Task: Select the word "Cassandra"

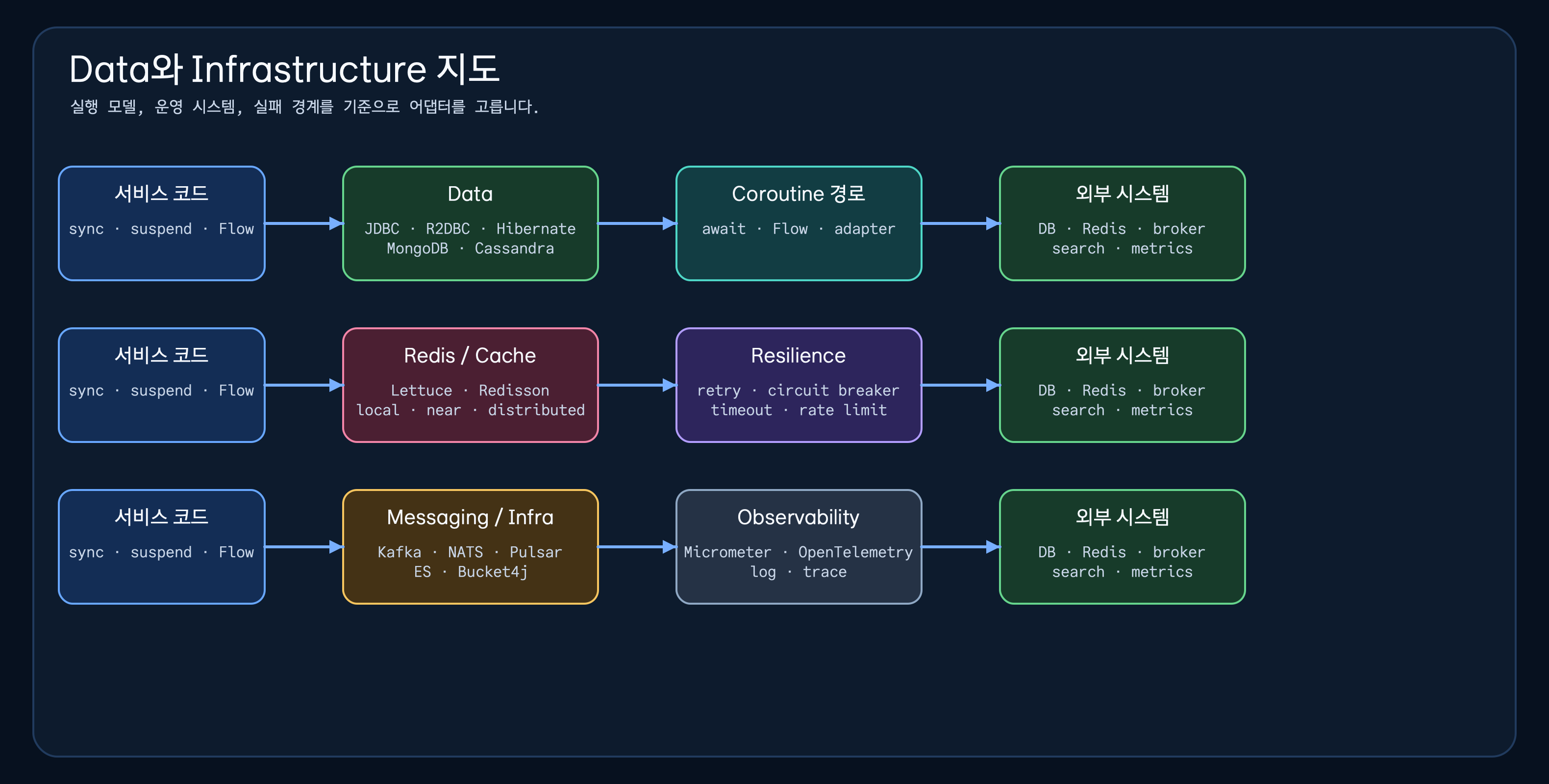Action: [514, 248]
